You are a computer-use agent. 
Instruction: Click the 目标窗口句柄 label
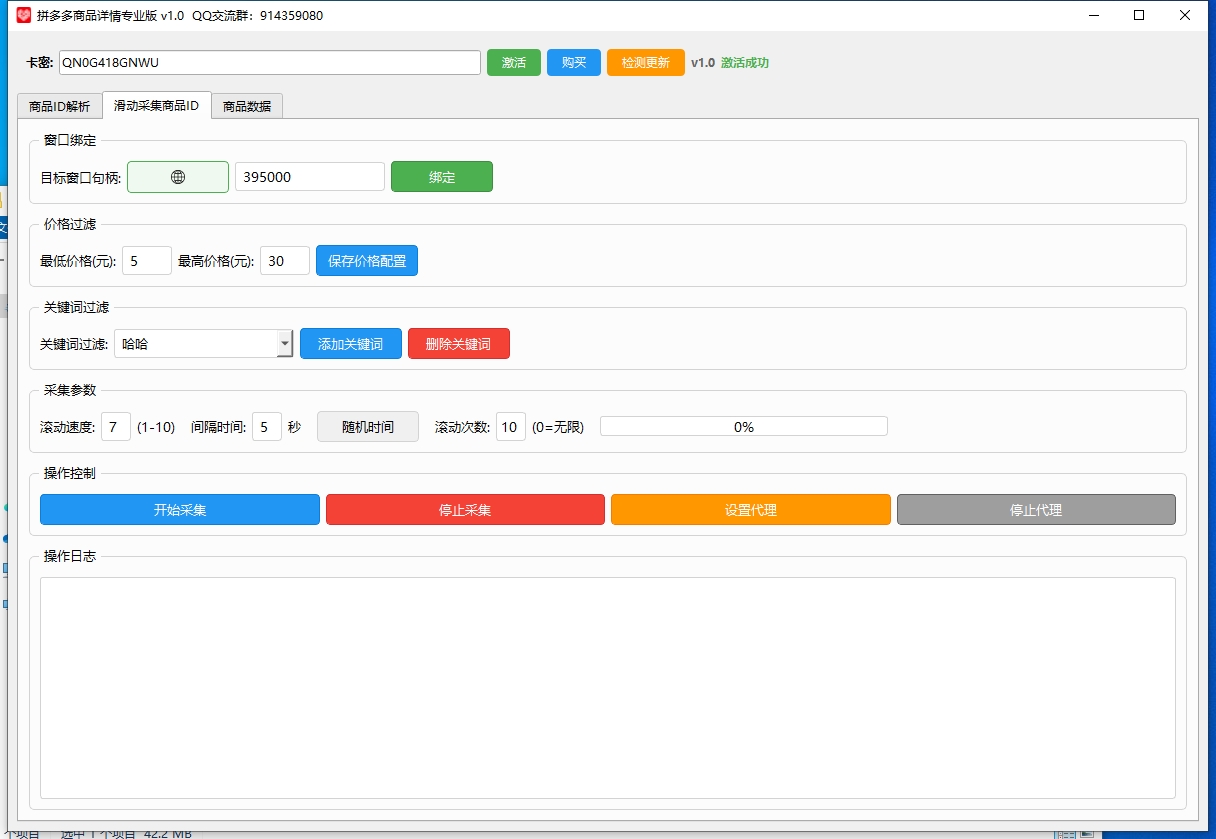[x=81, y=178]
